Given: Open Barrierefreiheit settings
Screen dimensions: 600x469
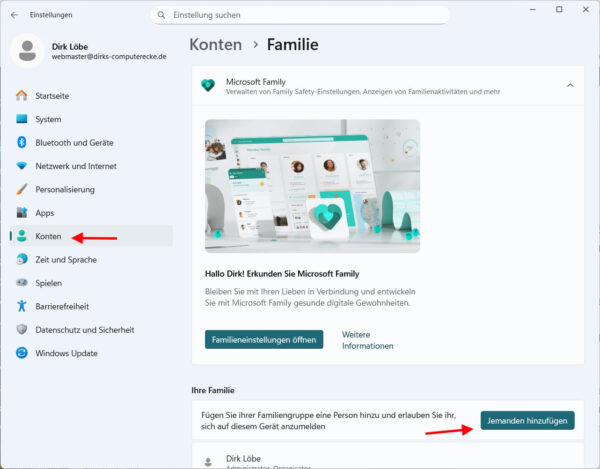Looking at the screenshot, I should pyautogui.click(x=91, y=306).
